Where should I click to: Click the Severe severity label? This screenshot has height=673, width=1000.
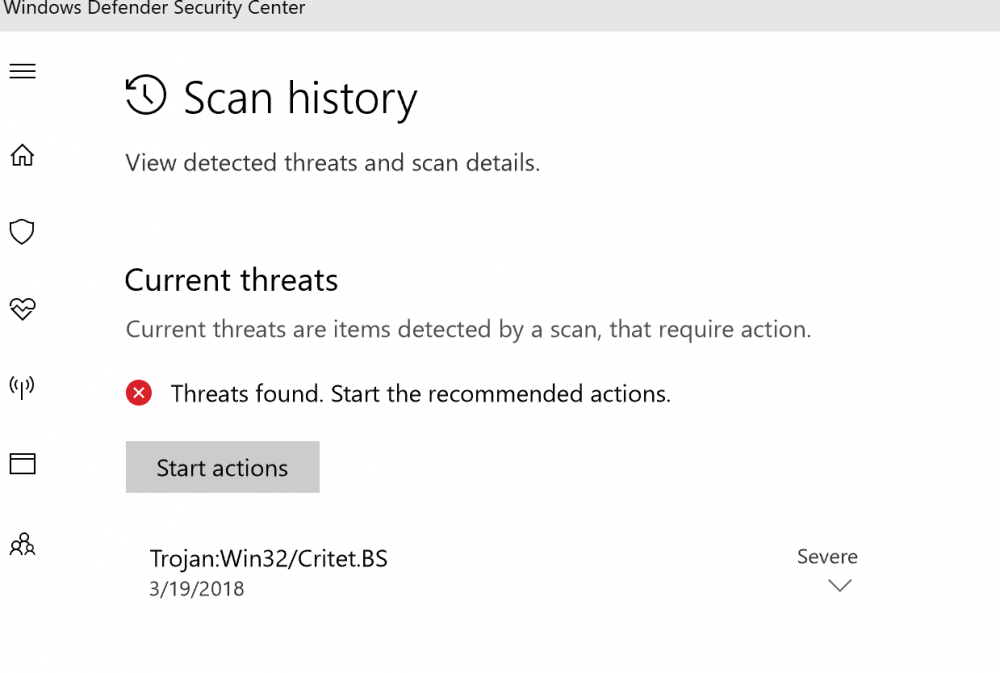click(x=827, y=557)
